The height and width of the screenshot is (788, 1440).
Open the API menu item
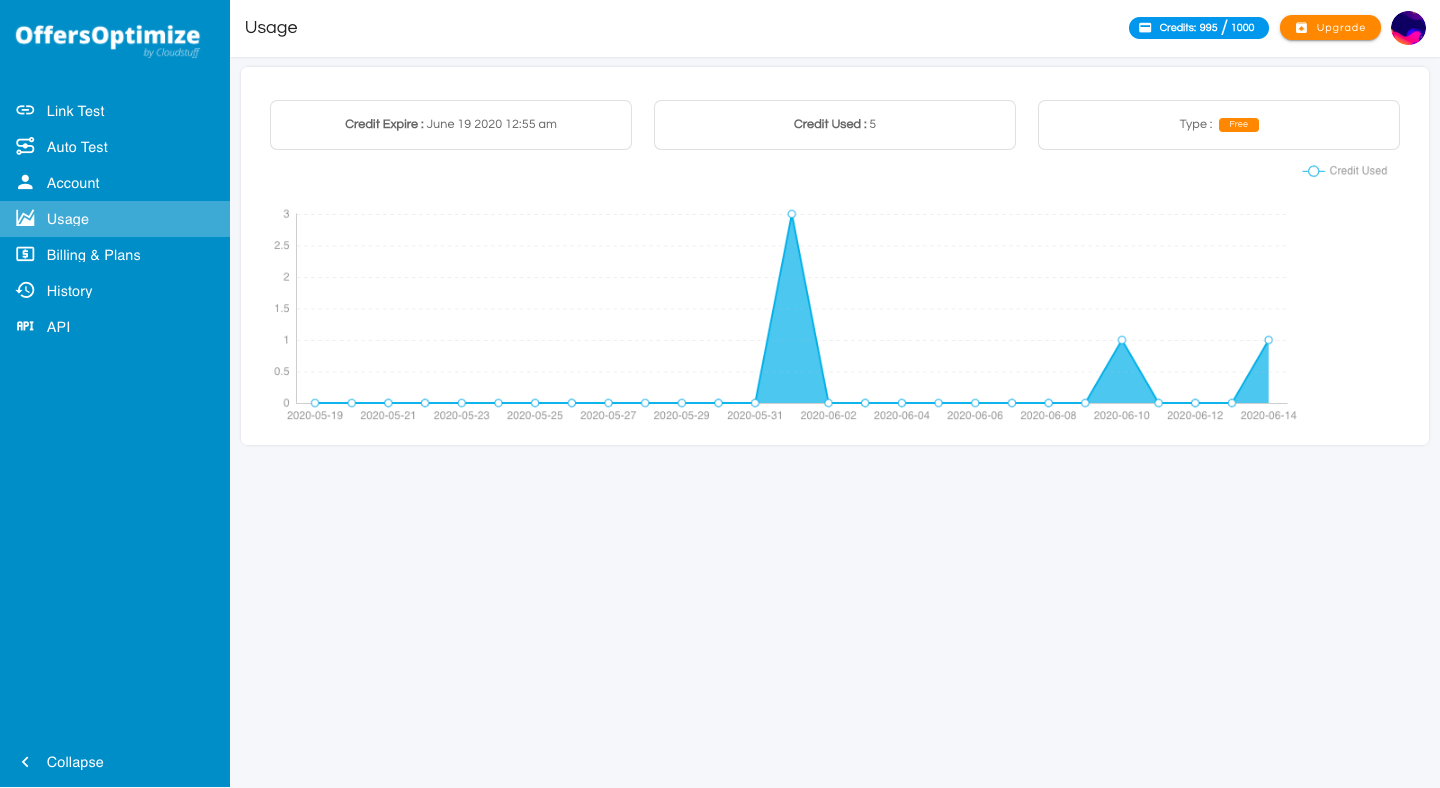pos(115,327)
